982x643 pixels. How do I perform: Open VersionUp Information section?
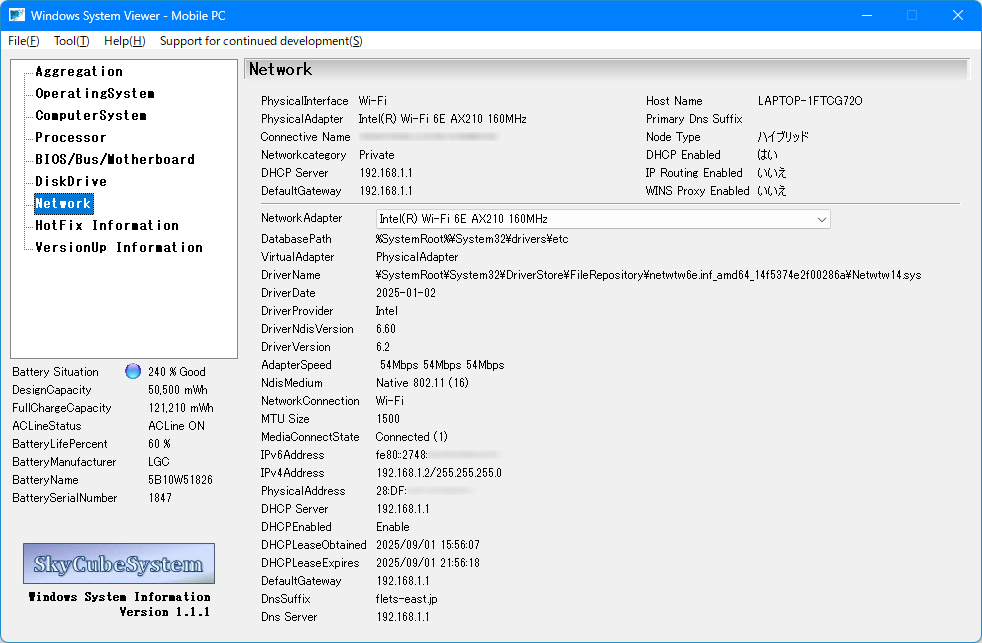click(x=118, y=248)
